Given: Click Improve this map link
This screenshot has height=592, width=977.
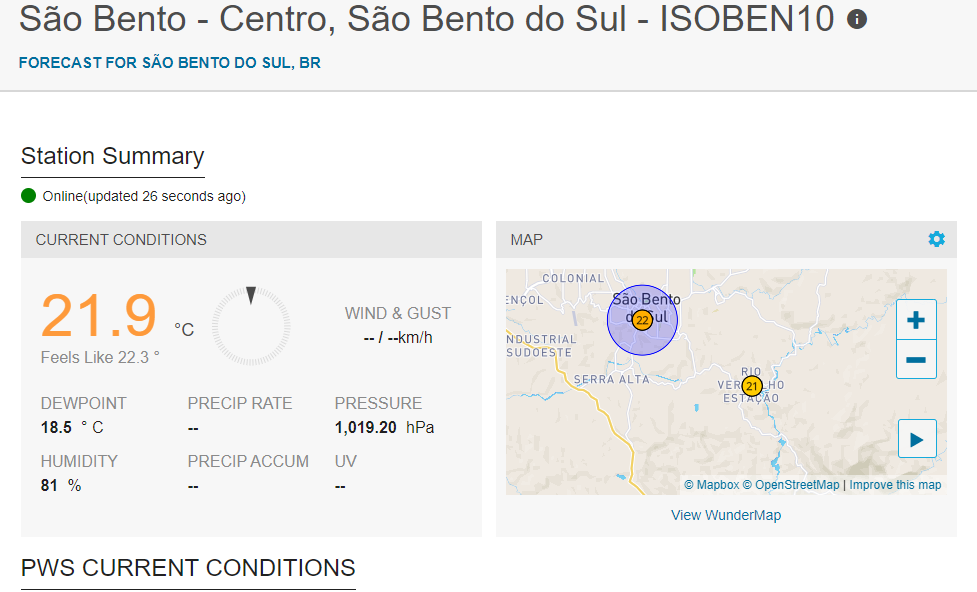Looking at the screenshot, I should click(x=895, y=485).
